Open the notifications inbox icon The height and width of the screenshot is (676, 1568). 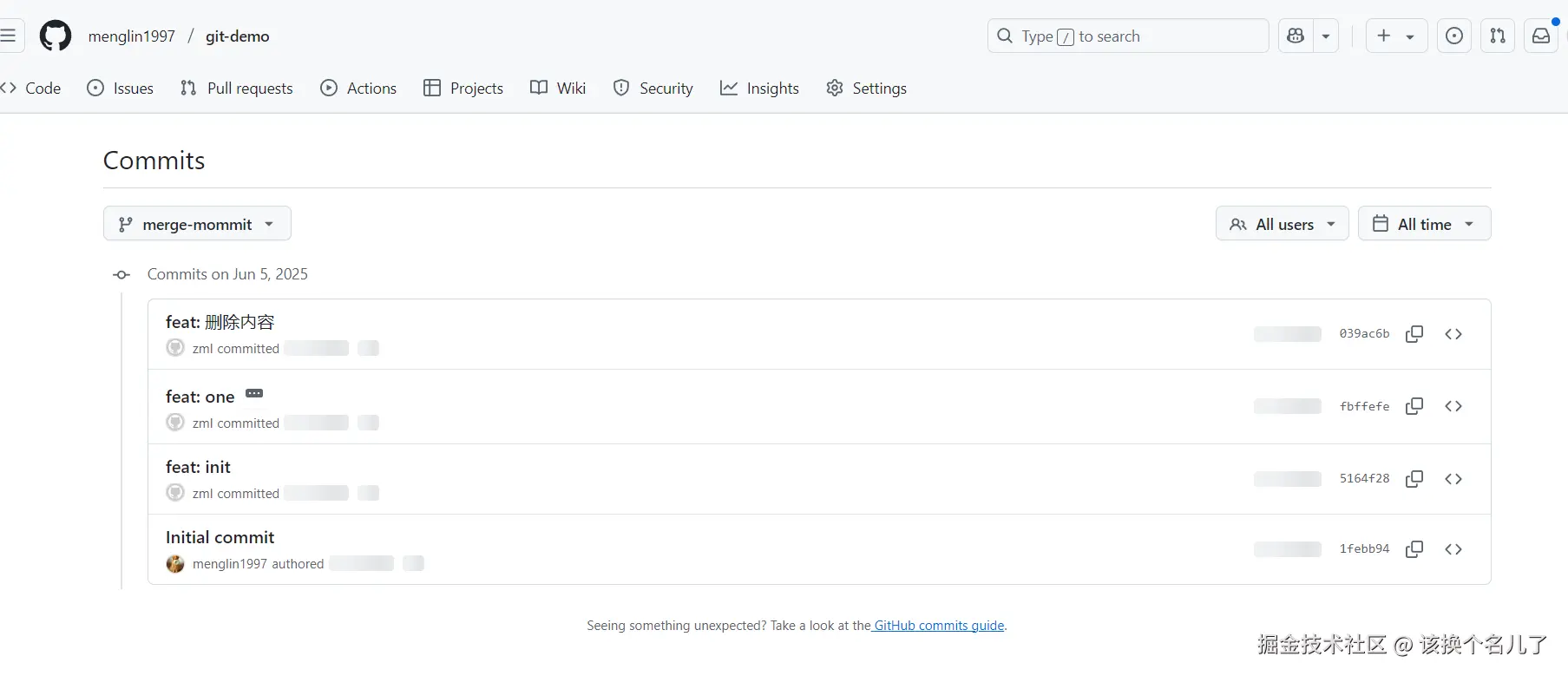point(1541,36)
